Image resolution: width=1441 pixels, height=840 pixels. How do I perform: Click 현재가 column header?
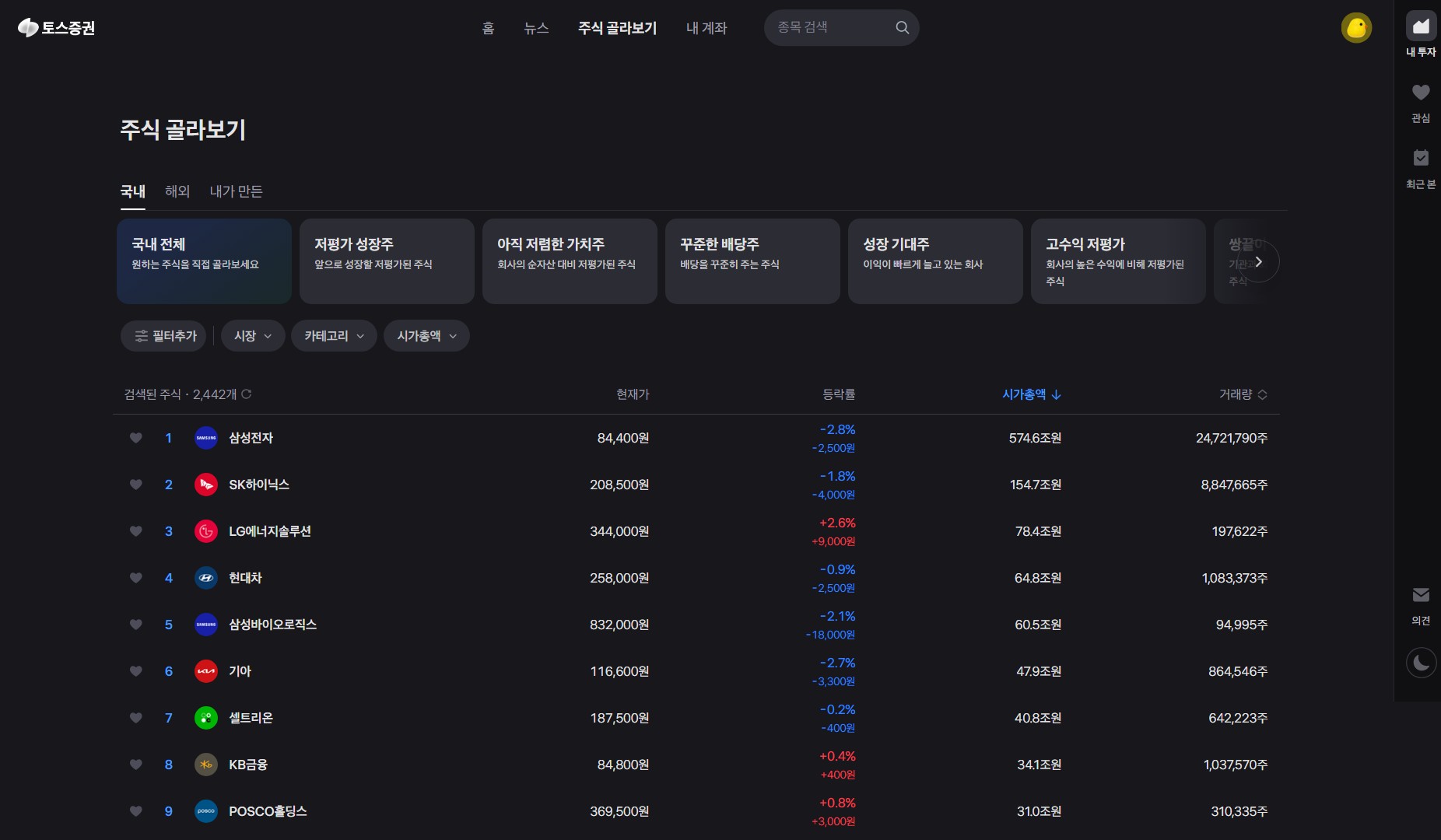click(x=633, y=394)
